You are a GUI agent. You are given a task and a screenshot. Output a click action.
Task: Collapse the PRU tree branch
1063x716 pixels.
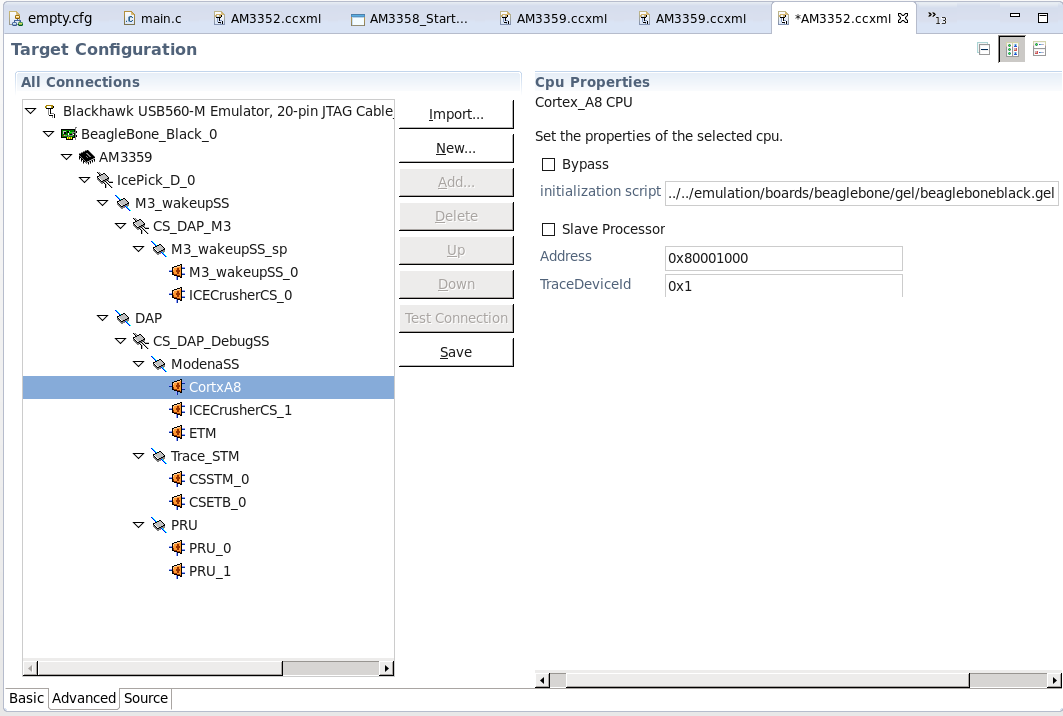click(139, 525)
